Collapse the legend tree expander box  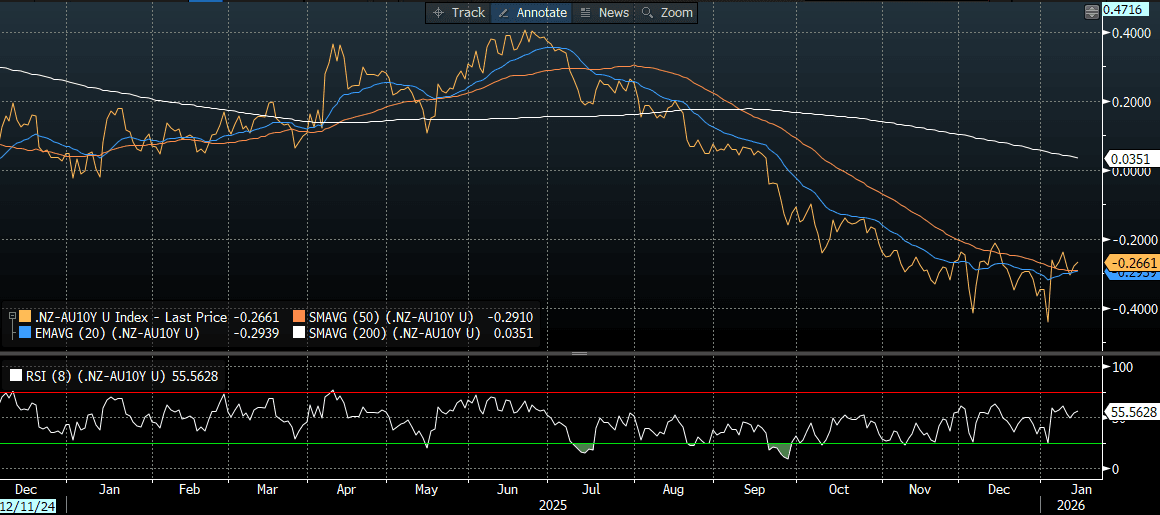(x=11, y=317)
